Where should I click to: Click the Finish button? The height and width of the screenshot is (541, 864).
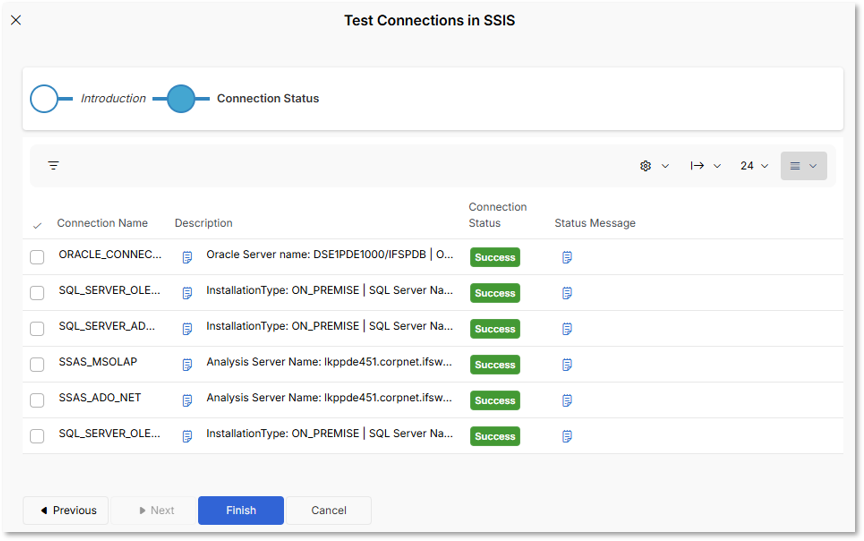coord(241,510)
